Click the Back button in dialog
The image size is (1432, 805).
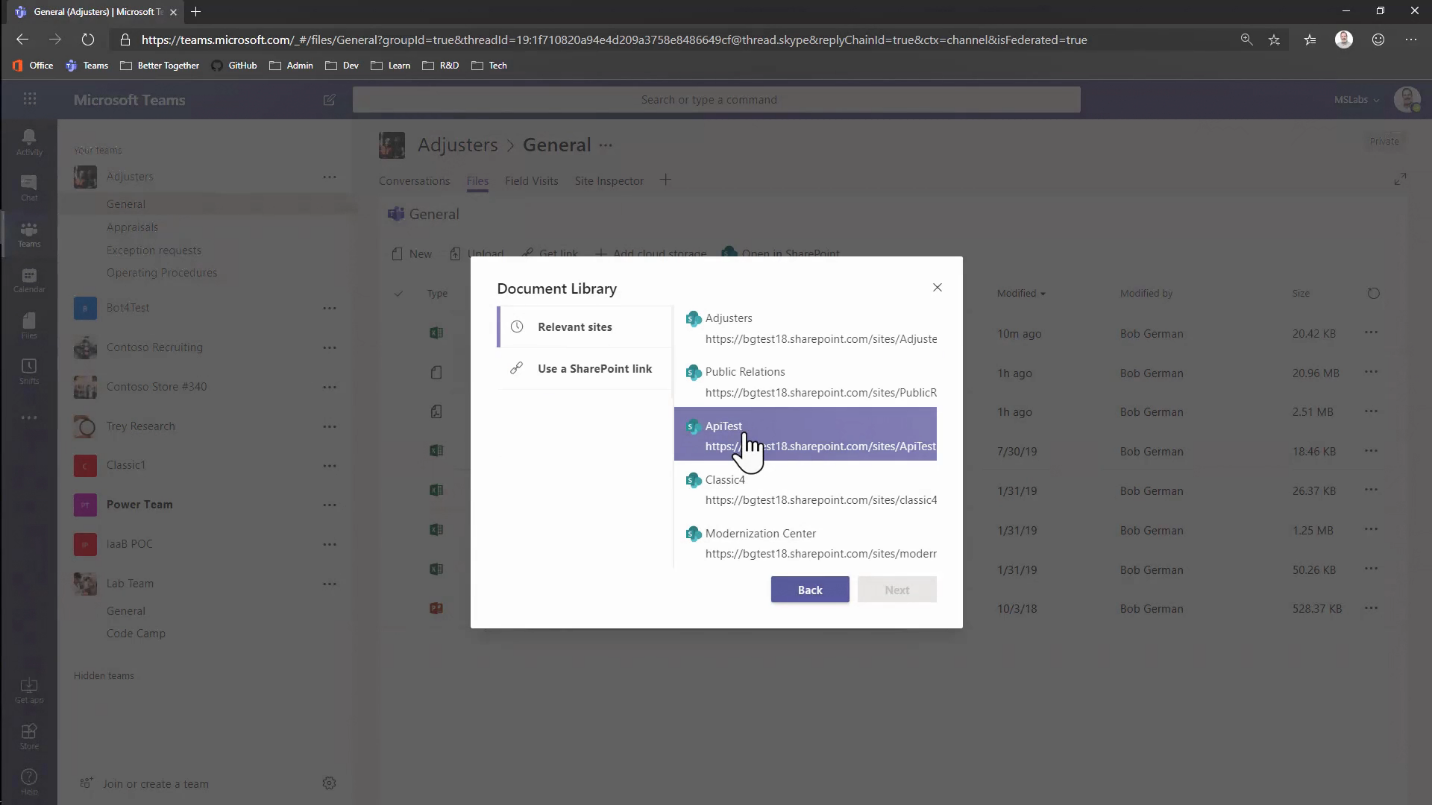(810, 590)
